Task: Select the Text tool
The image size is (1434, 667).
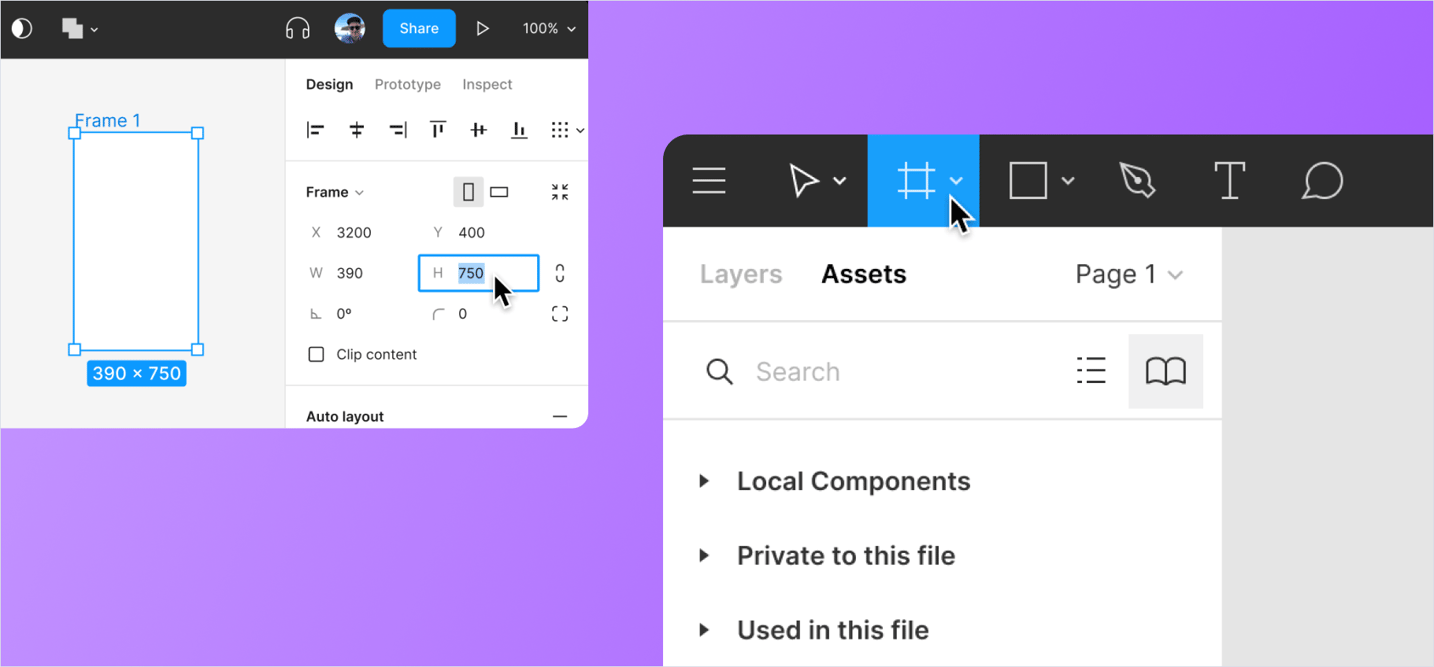Action: (x=1229, y=181)
